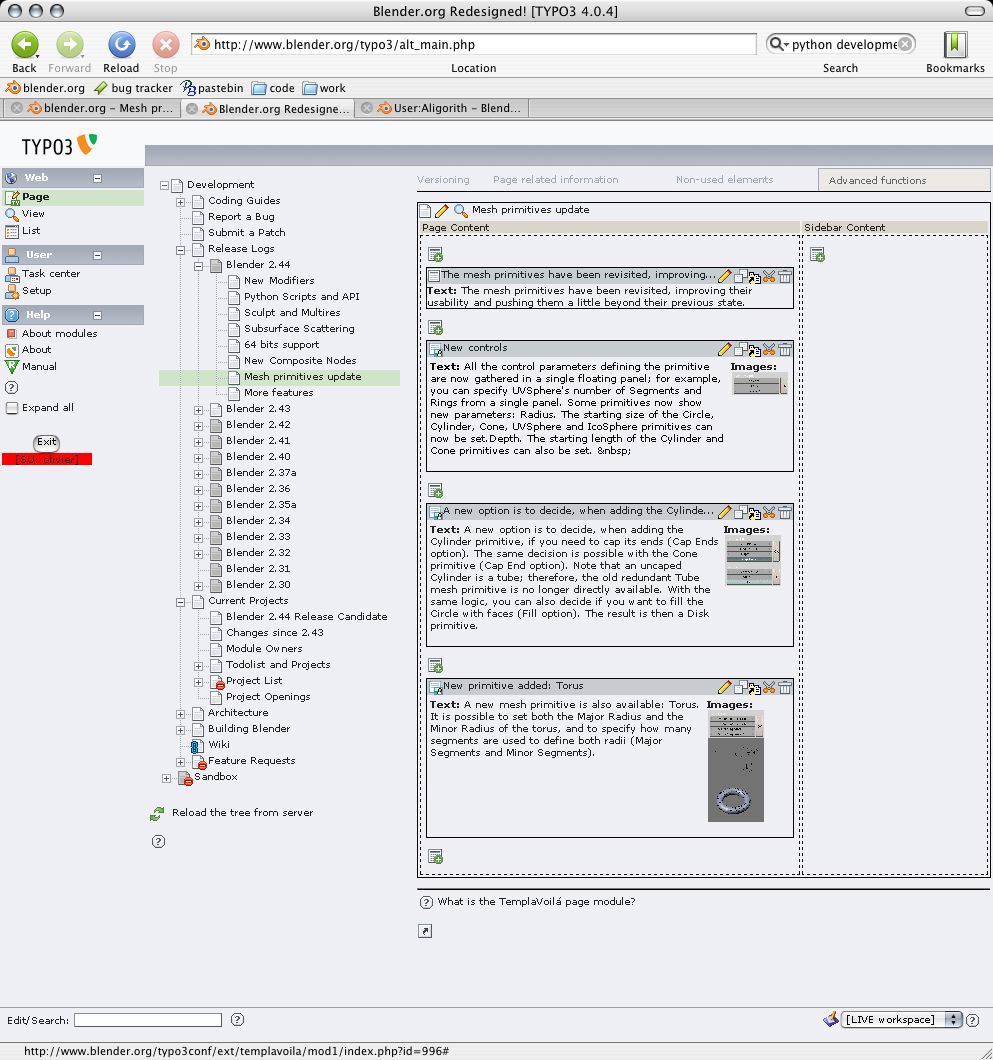Create reference for 'New controls' element
The image size is (993, 1060).
click(x=754, y=350)
